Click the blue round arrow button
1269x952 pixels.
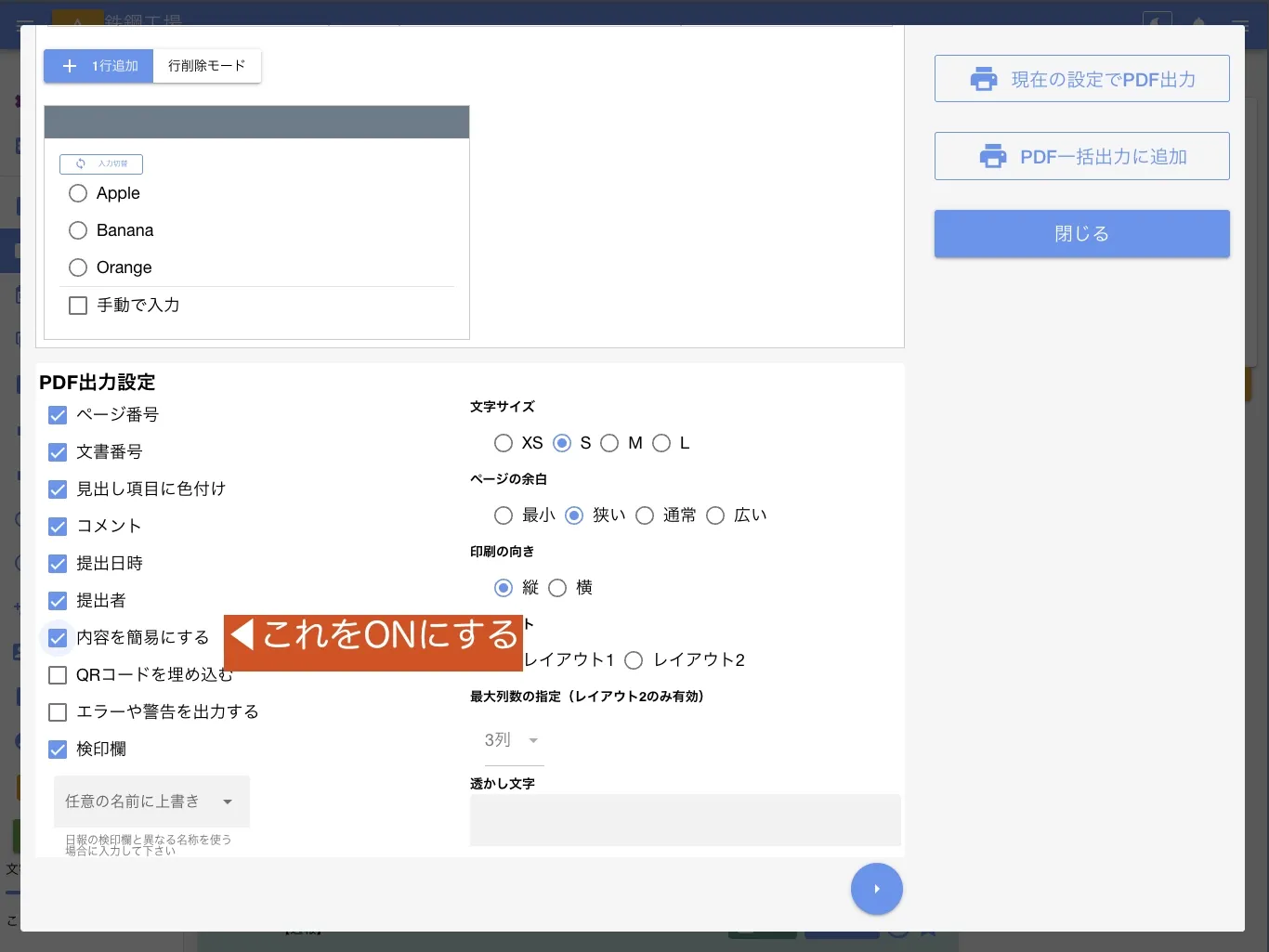877,889
